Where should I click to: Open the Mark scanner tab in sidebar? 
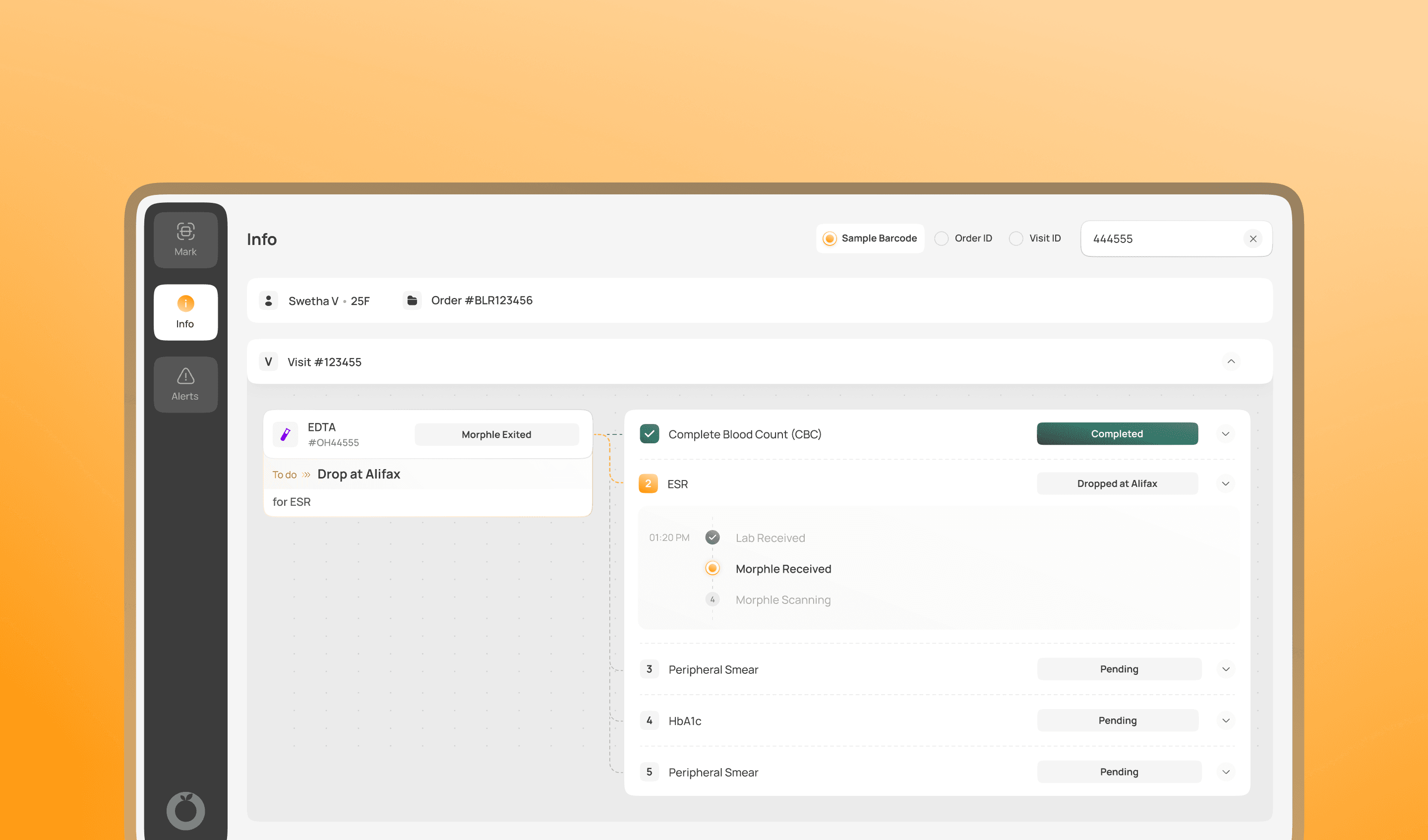[185, 240]
